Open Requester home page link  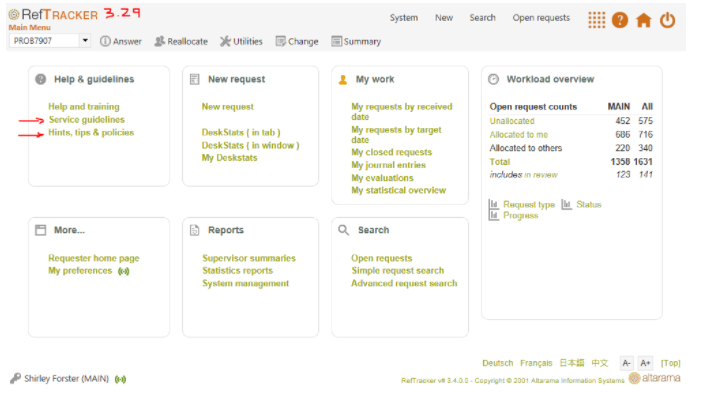(94, 258)
